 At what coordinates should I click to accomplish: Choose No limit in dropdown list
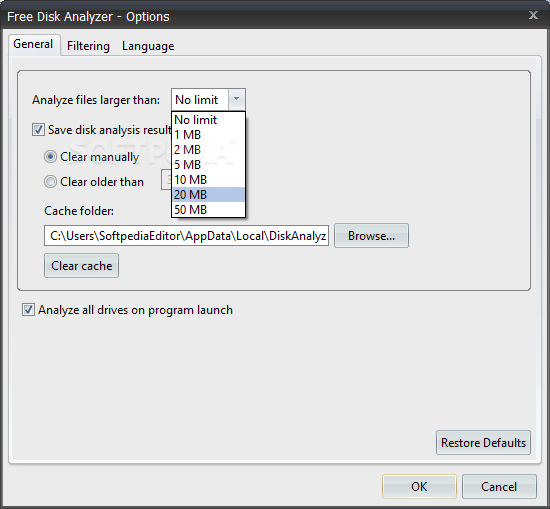tap(208, 120)
